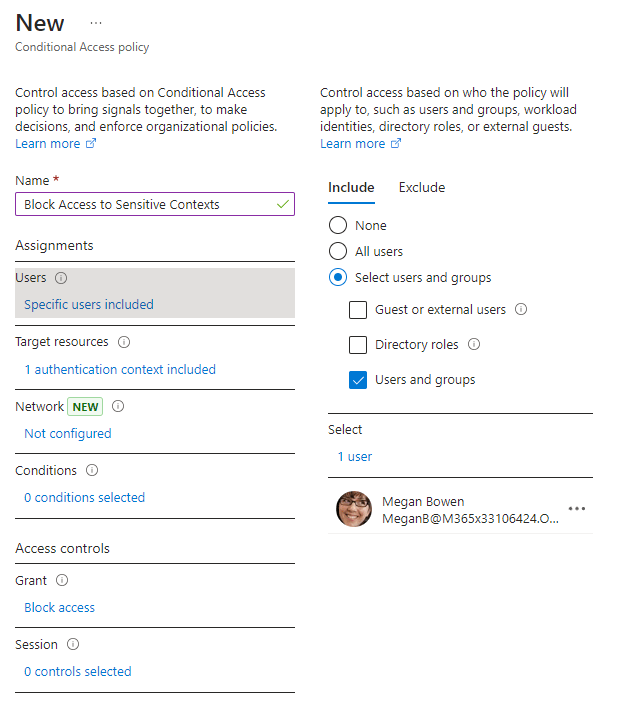Uncheck the Users and groups checkbox
This screenshot has height=723, width=621.
click(358, 380)
